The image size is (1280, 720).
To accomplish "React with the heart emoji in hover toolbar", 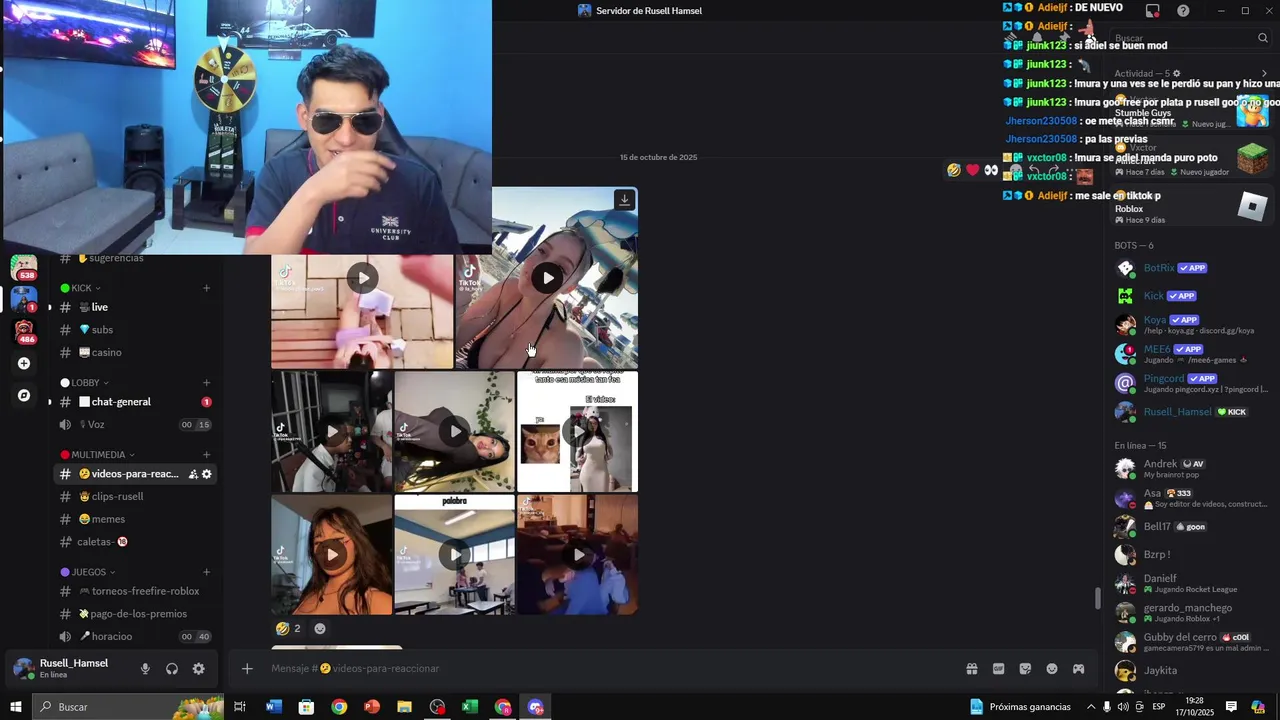I will tap(972, 170).
